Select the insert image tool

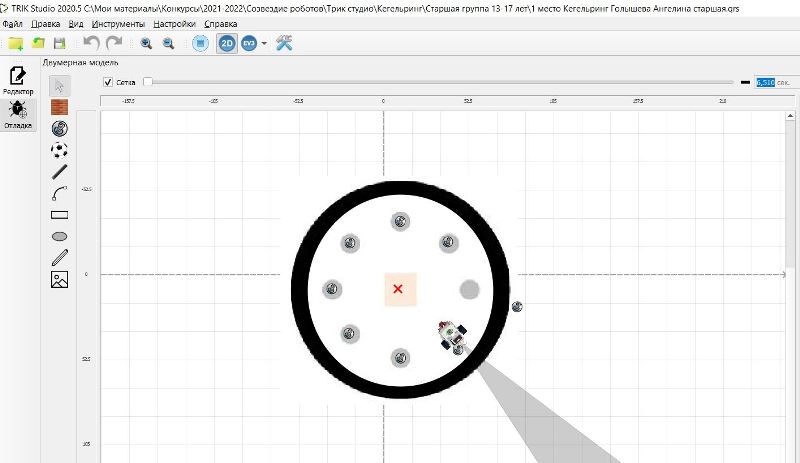(x=59, y=279)
